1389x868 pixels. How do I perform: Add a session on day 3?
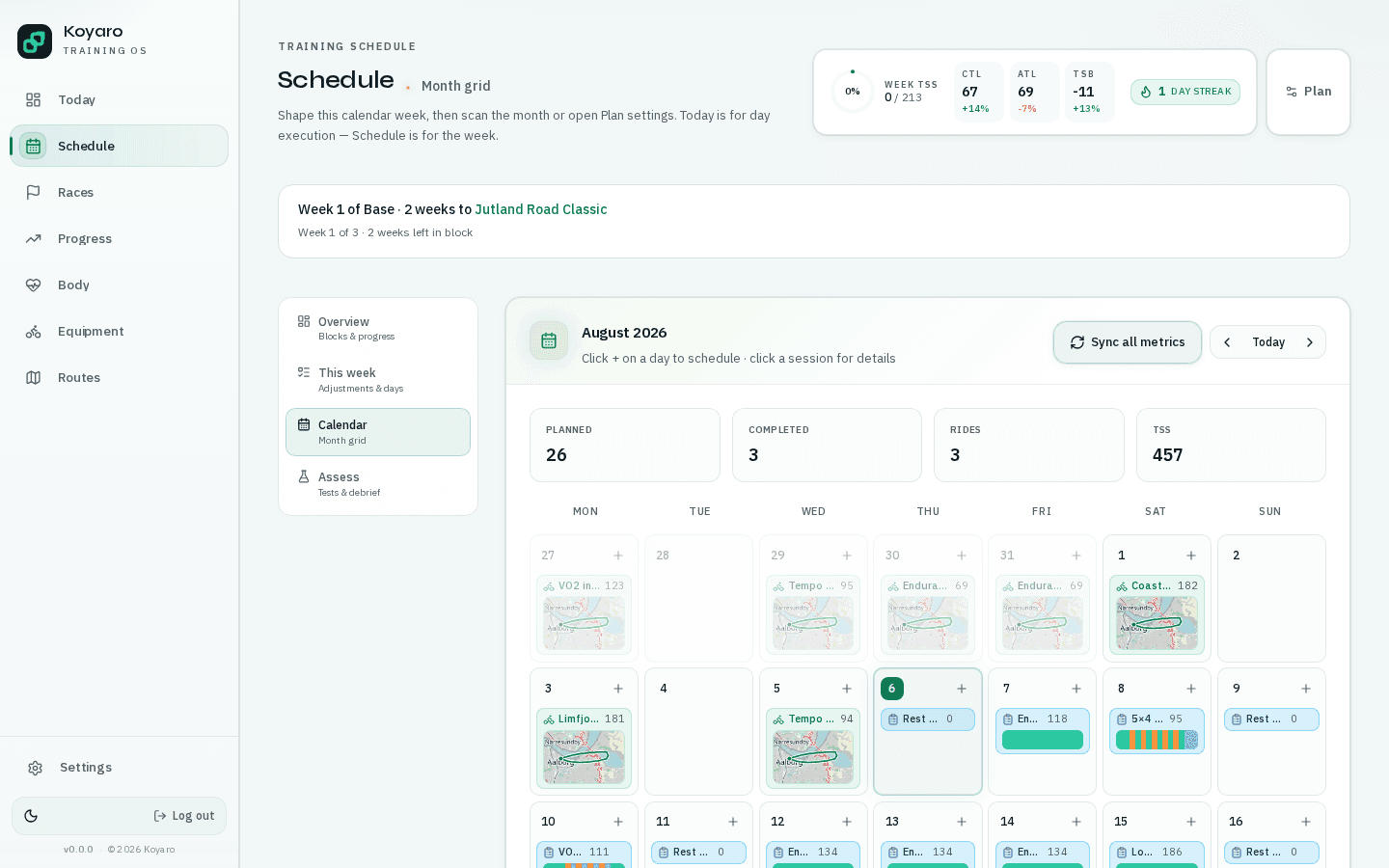[x=618, y=689]
